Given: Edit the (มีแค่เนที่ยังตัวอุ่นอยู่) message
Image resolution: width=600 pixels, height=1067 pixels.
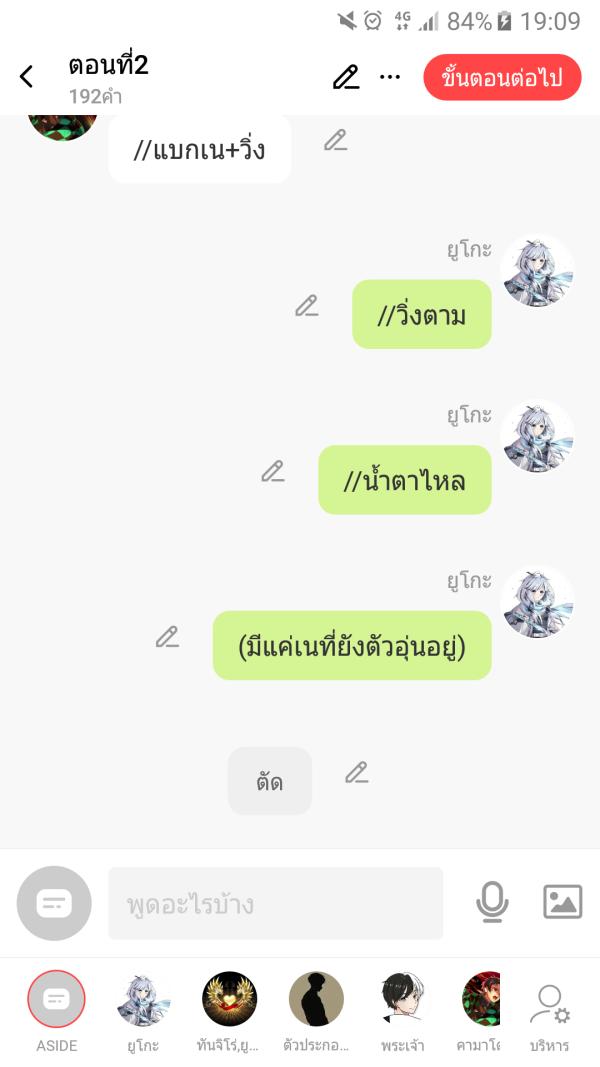Looking at the screenshot, I should coord(167,637).
